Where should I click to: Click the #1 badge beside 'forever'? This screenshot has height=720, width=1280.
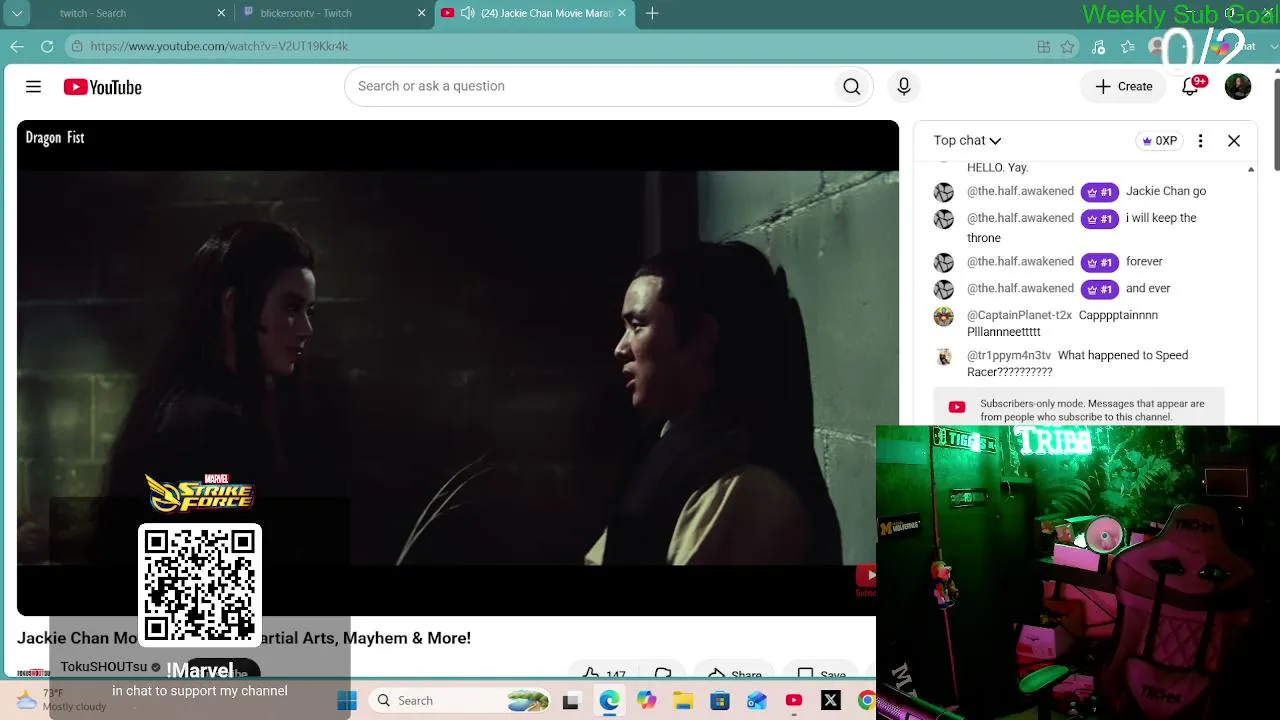[1100, 262]
